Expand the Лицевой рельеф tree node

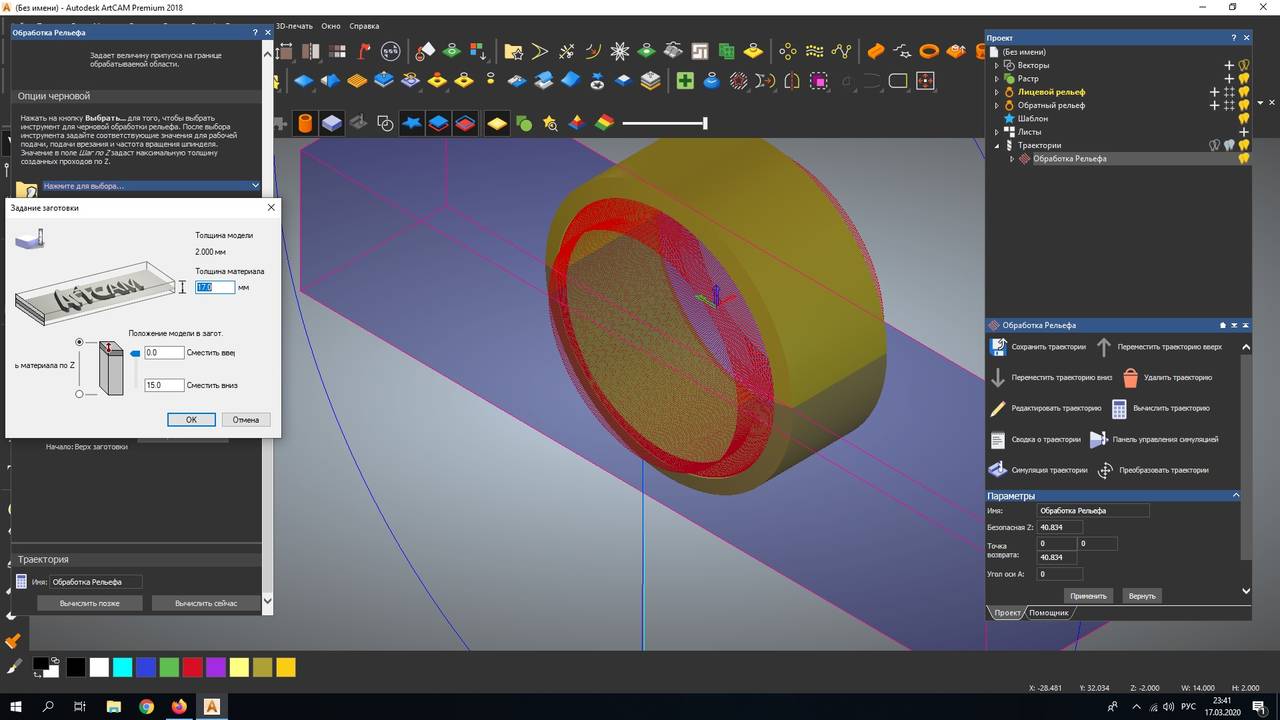(x=996, y=92)
